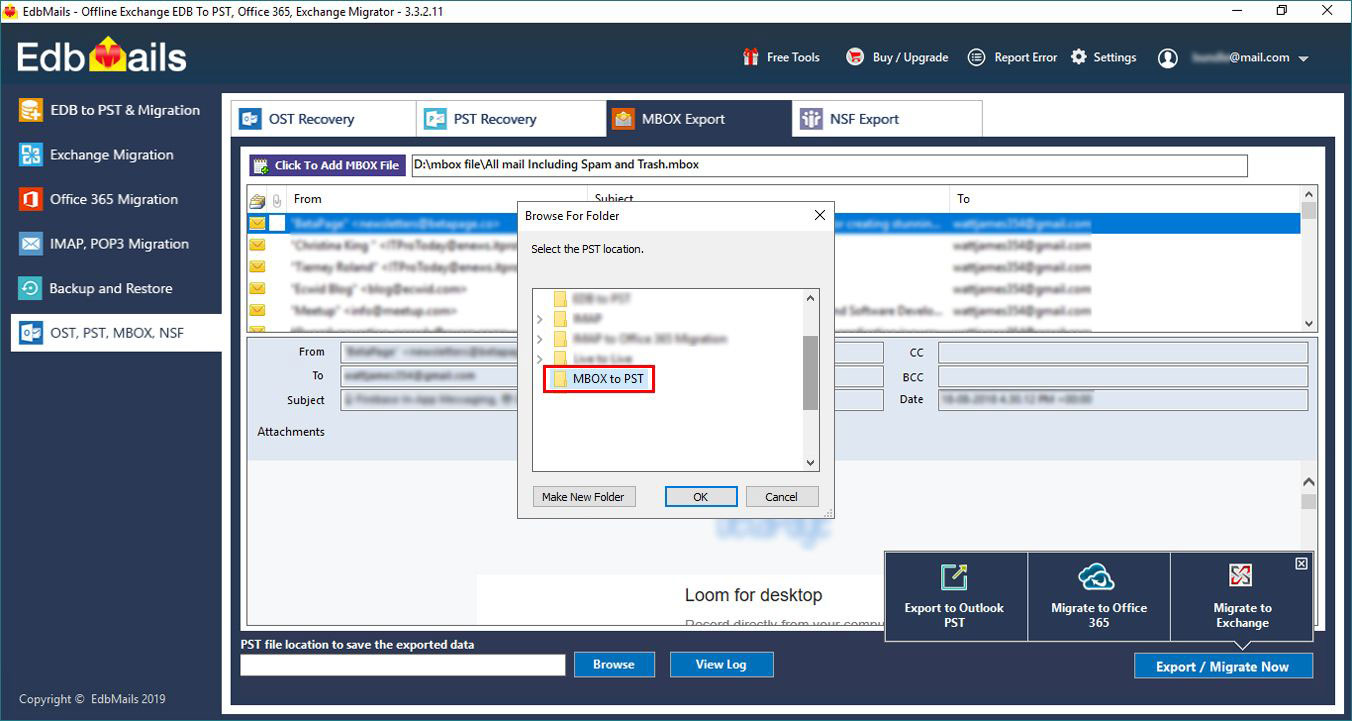The height and width of the screenshot is (721, 1352).
Task: Close the export options popup panel
Action: pos(1301,564)
